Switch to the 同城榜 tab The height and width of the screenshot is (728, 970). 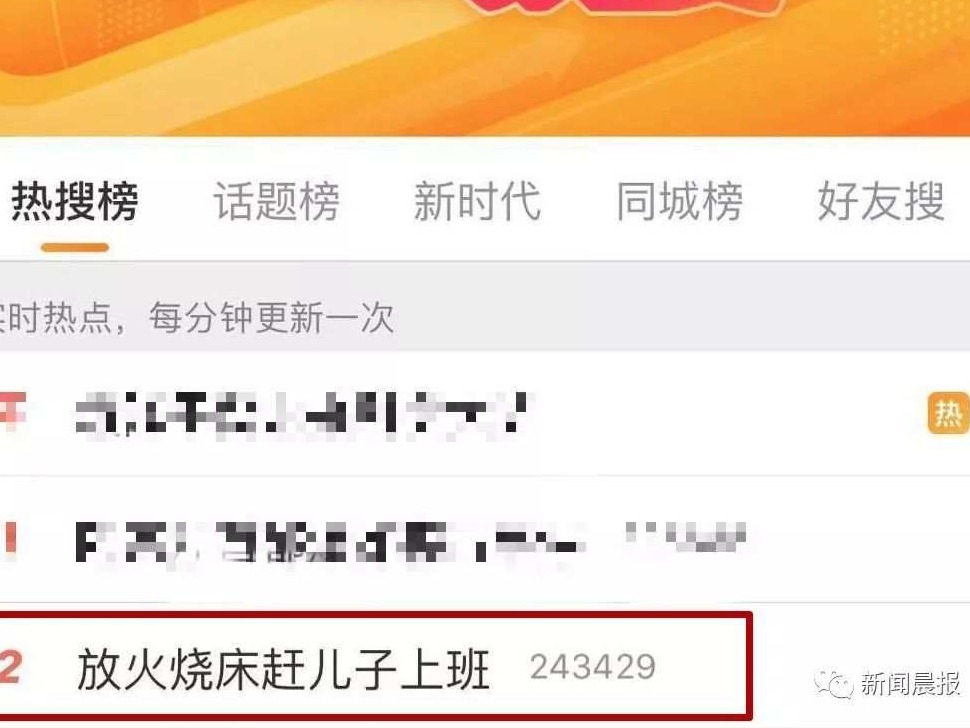(x=679, y=201)
